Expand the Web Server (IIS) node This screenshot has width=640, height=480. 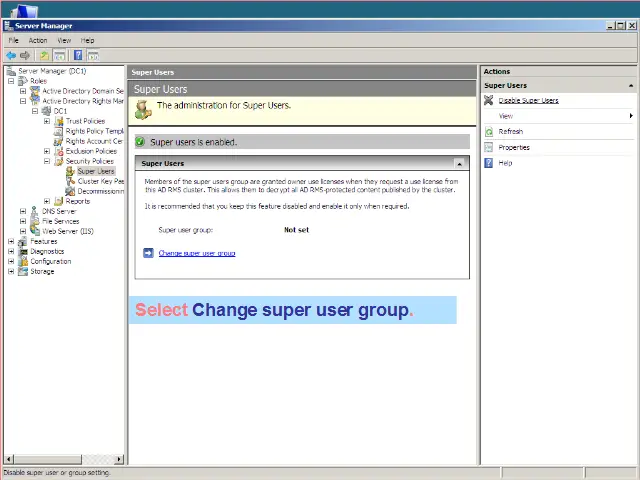23,231
